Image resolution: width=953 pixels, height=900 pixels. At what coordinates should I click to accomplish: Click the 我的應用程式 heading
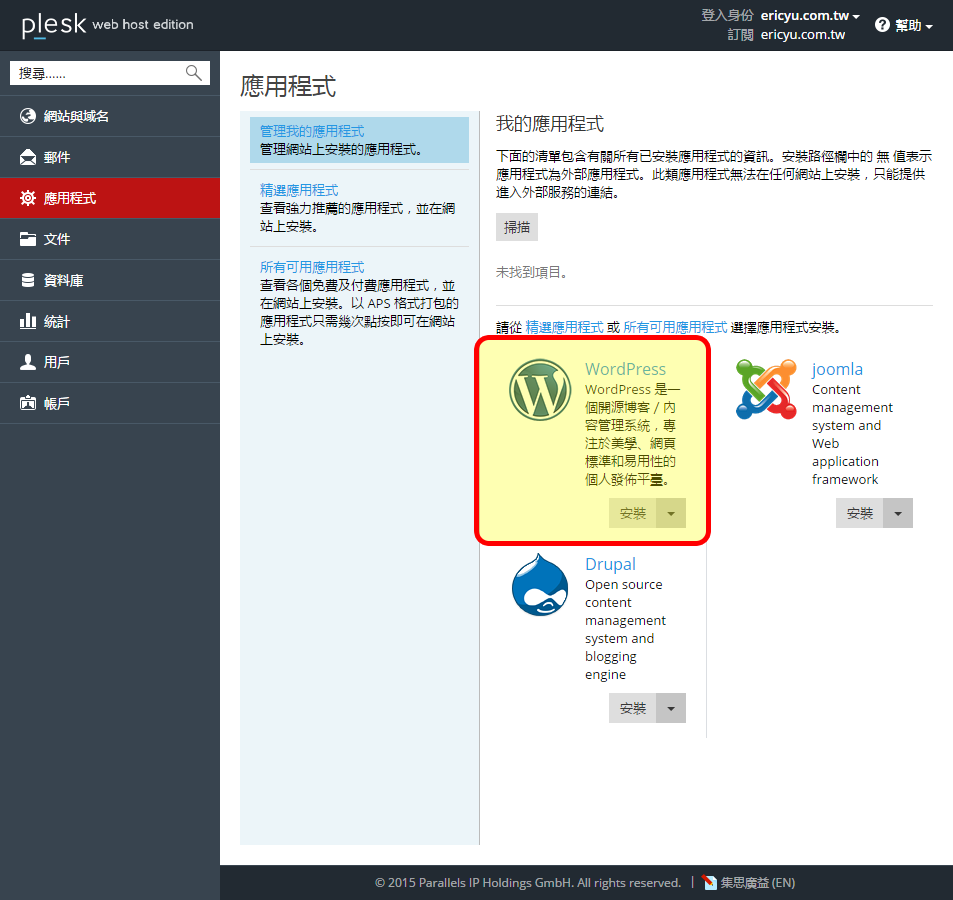tap(550, 124)
